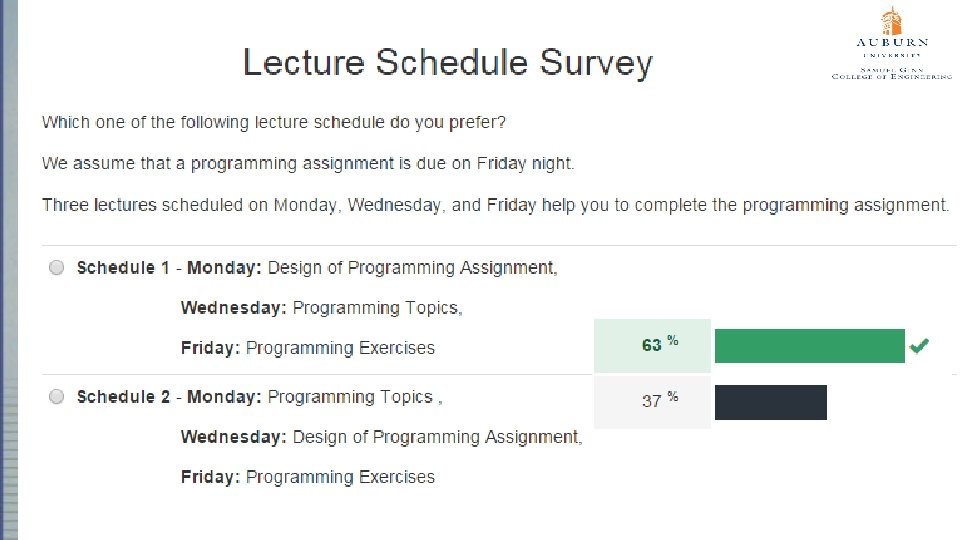Click the green checkmark beside the 63% bar

click(919, 346)
